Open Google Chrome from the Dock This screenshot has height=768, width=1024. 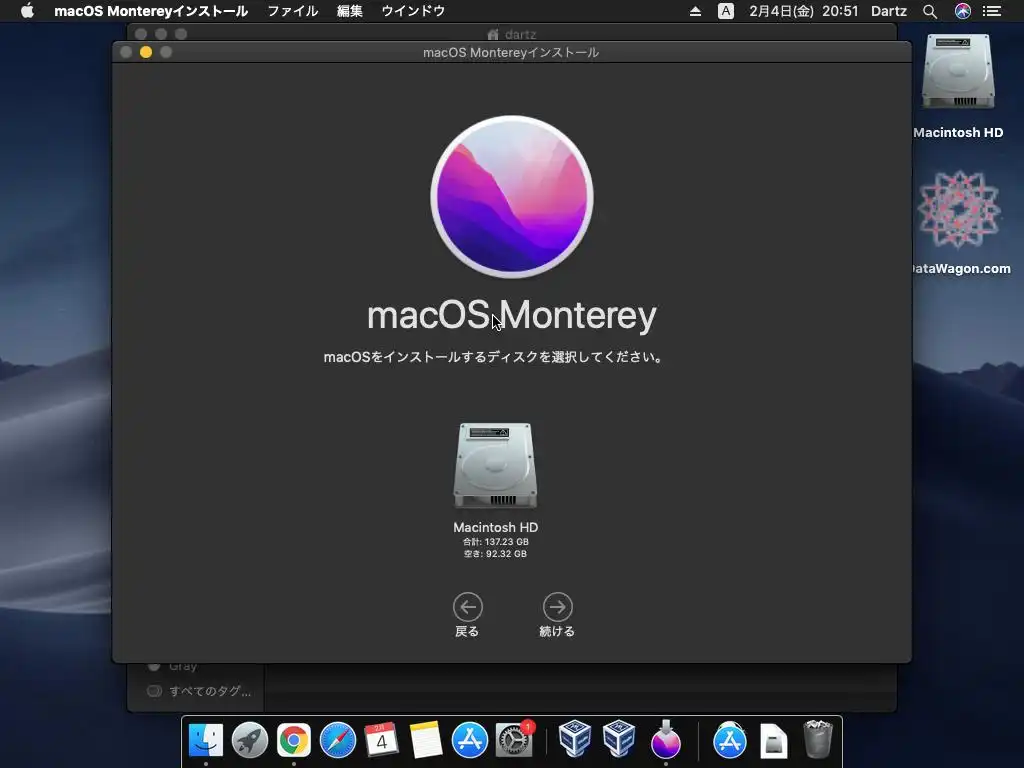(294, 741)
